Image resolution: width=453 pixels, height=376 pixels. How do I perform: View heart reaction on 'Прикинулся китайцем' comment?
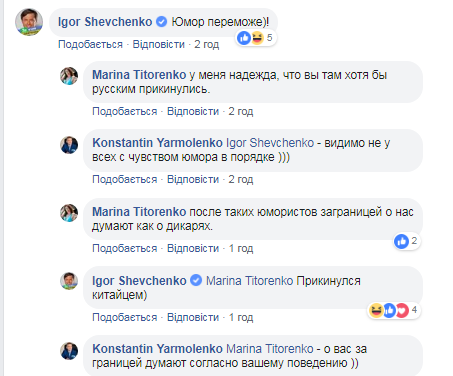coord(402,310)
